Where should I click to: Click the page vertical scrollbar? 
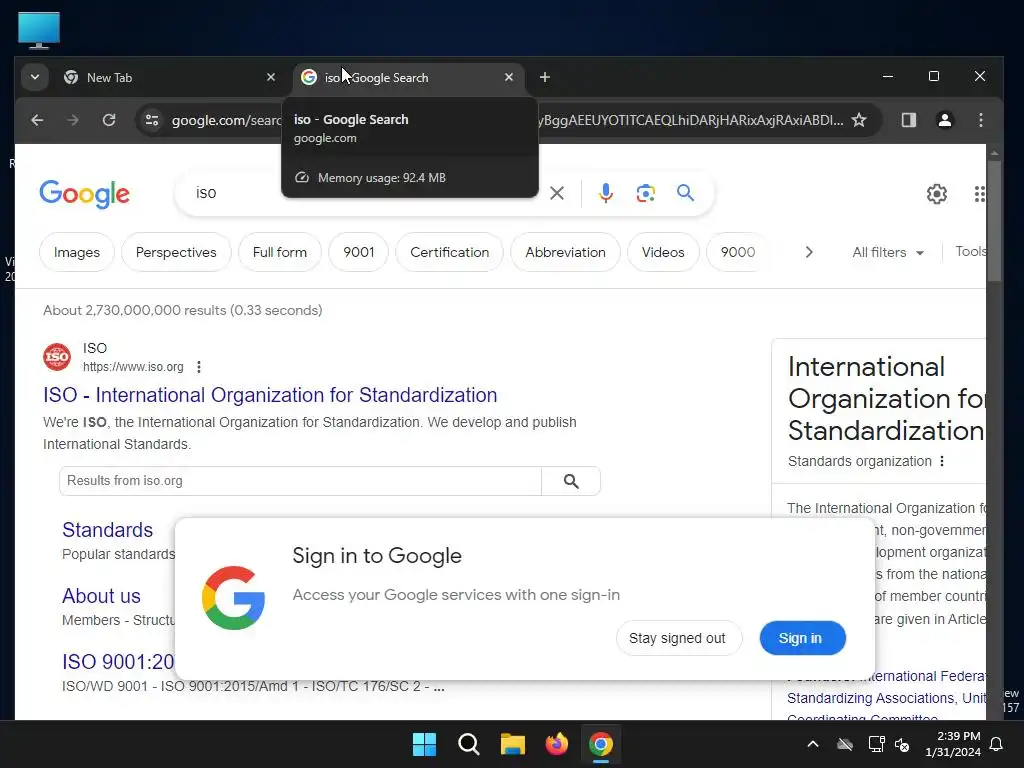point(994,222)
